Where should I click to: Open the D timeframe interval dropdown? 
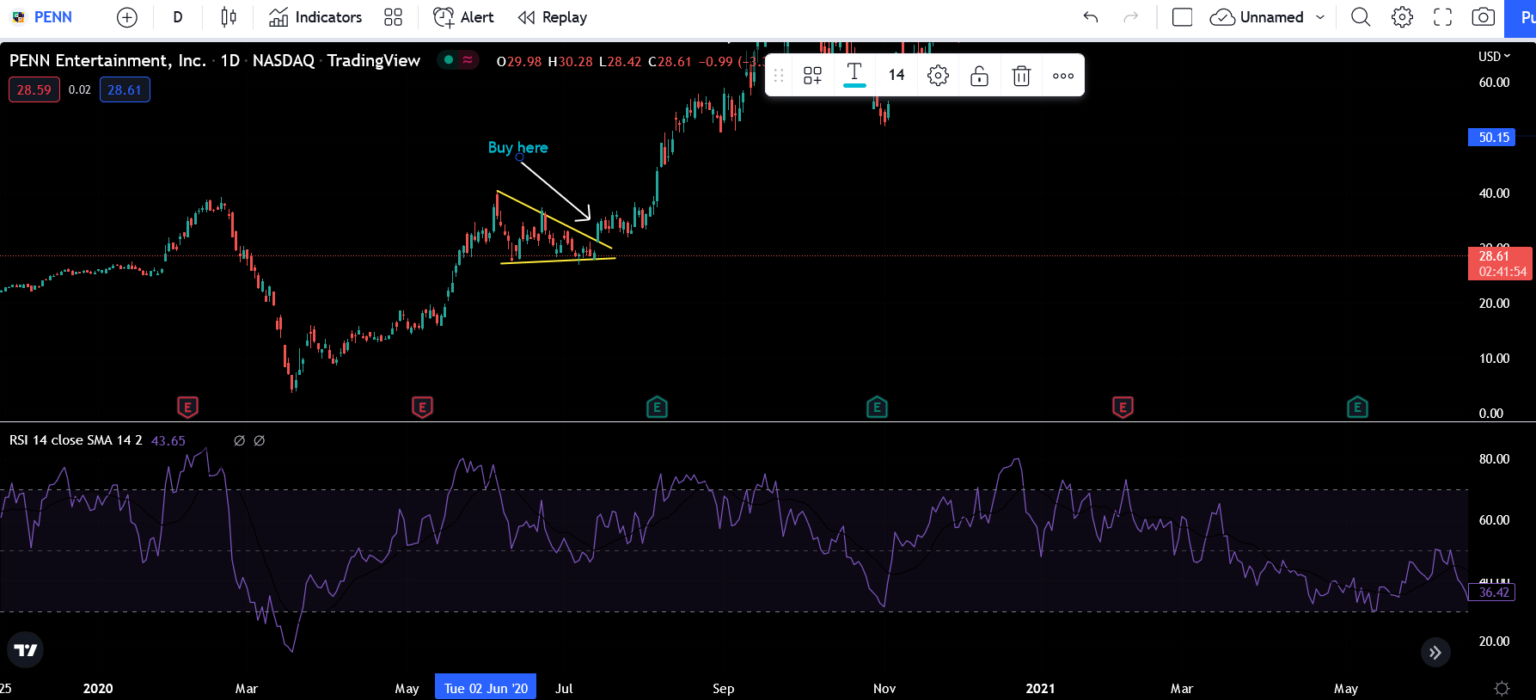[177, 17]
